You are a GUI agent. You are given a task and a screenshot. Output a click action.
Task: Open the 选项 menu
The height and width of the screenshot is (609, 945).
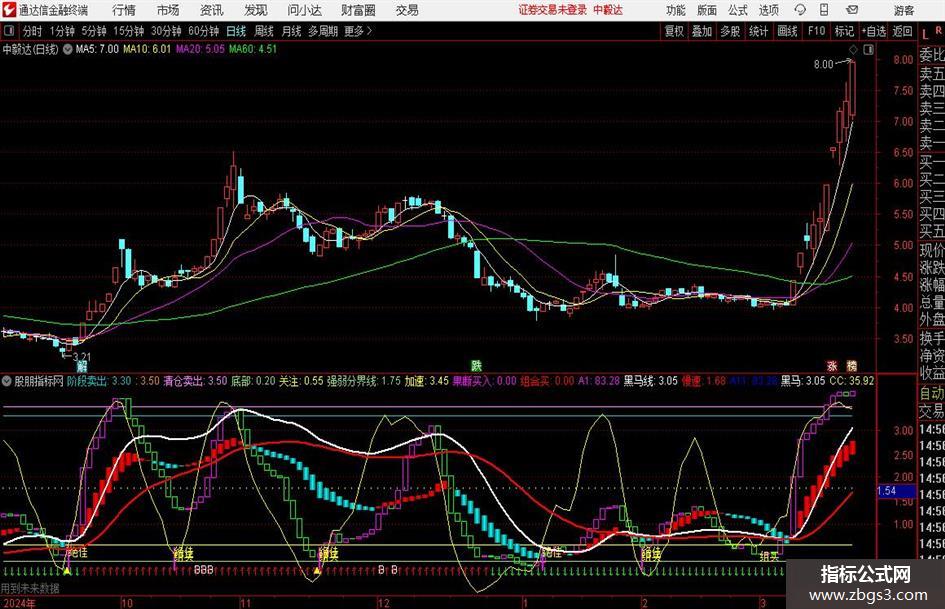coord(768,10)
